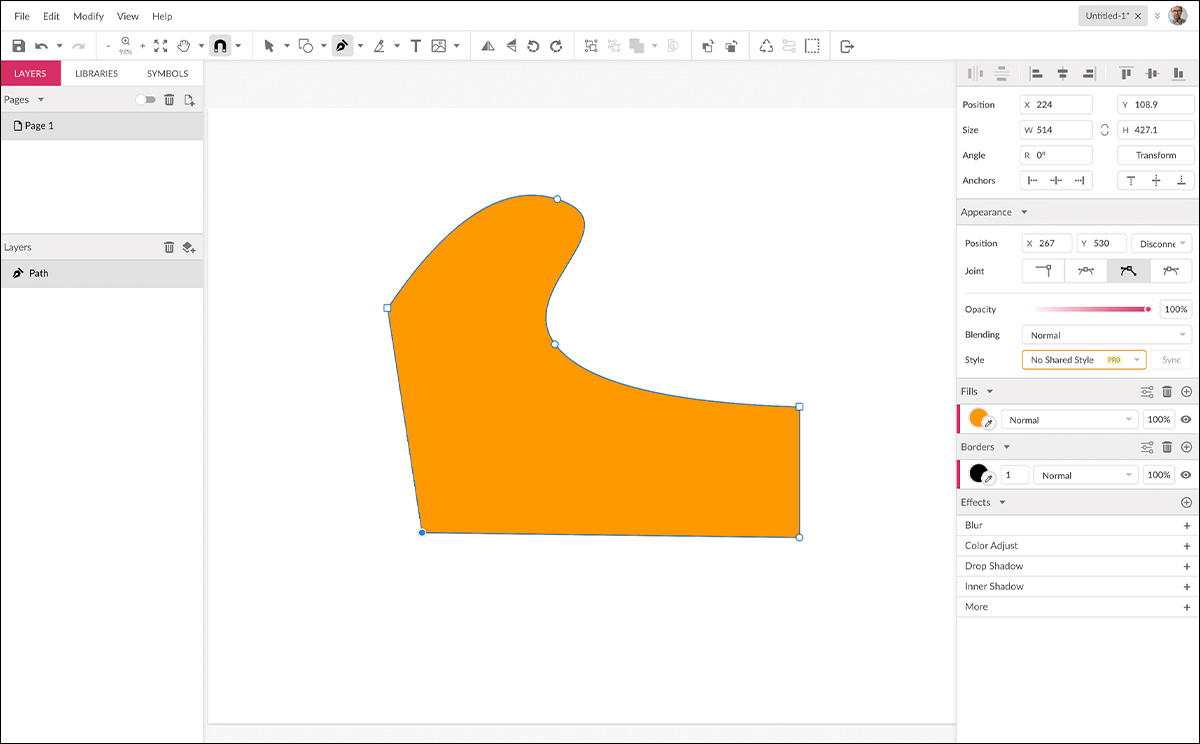Toggle the width-height ratio lock
This screenshot has width=1200, height=744.
pyautogui.click(x=1105, y=130)
